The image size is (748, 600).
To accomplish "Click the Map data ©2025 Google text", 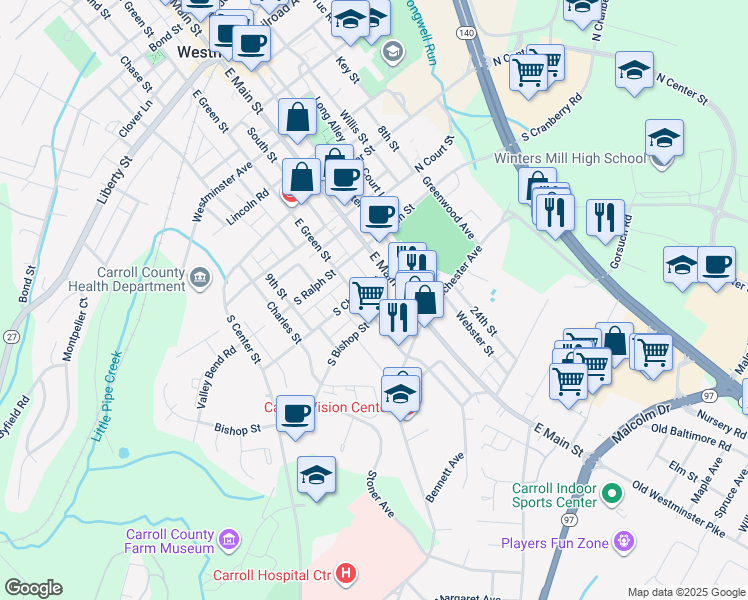I will (x=684, y=591).
